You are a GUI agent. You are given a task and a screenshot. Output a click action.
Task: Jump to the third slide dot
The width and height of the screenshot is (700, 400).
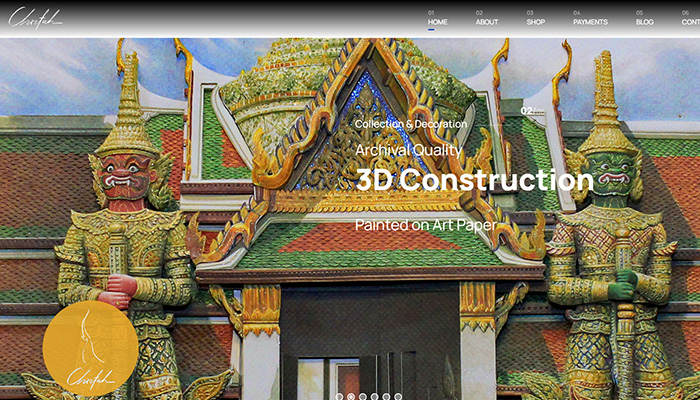click(x=363, y=397)
